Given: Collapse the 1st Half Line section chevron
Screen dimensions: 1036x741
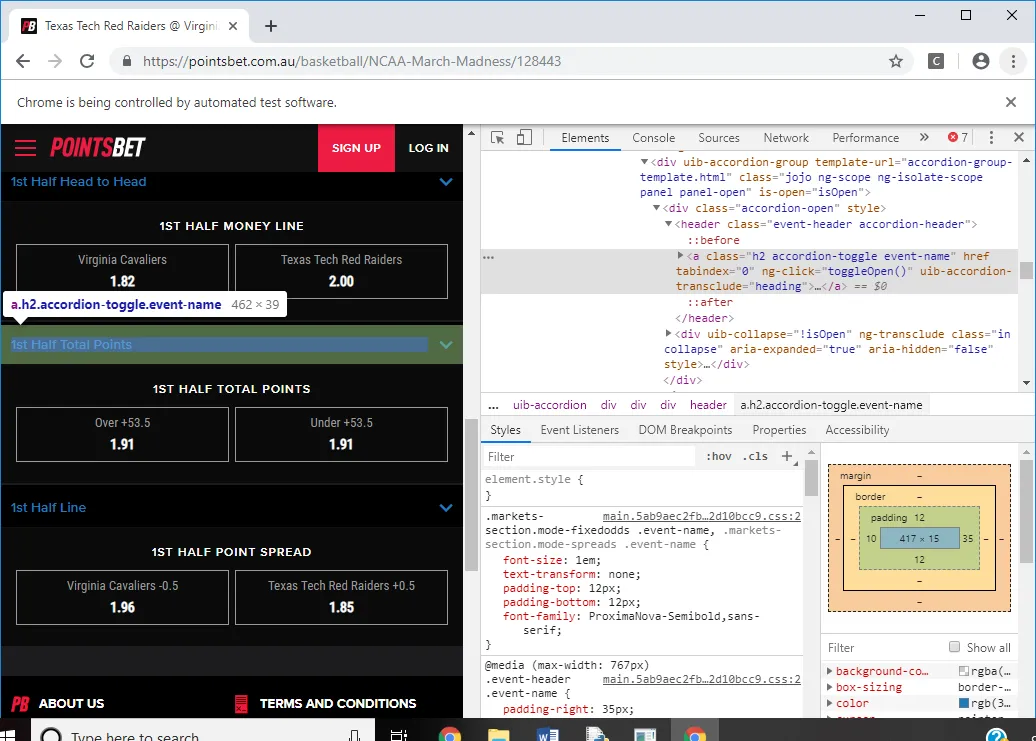Looking at the screenshot, I should (x=446, y=508).
